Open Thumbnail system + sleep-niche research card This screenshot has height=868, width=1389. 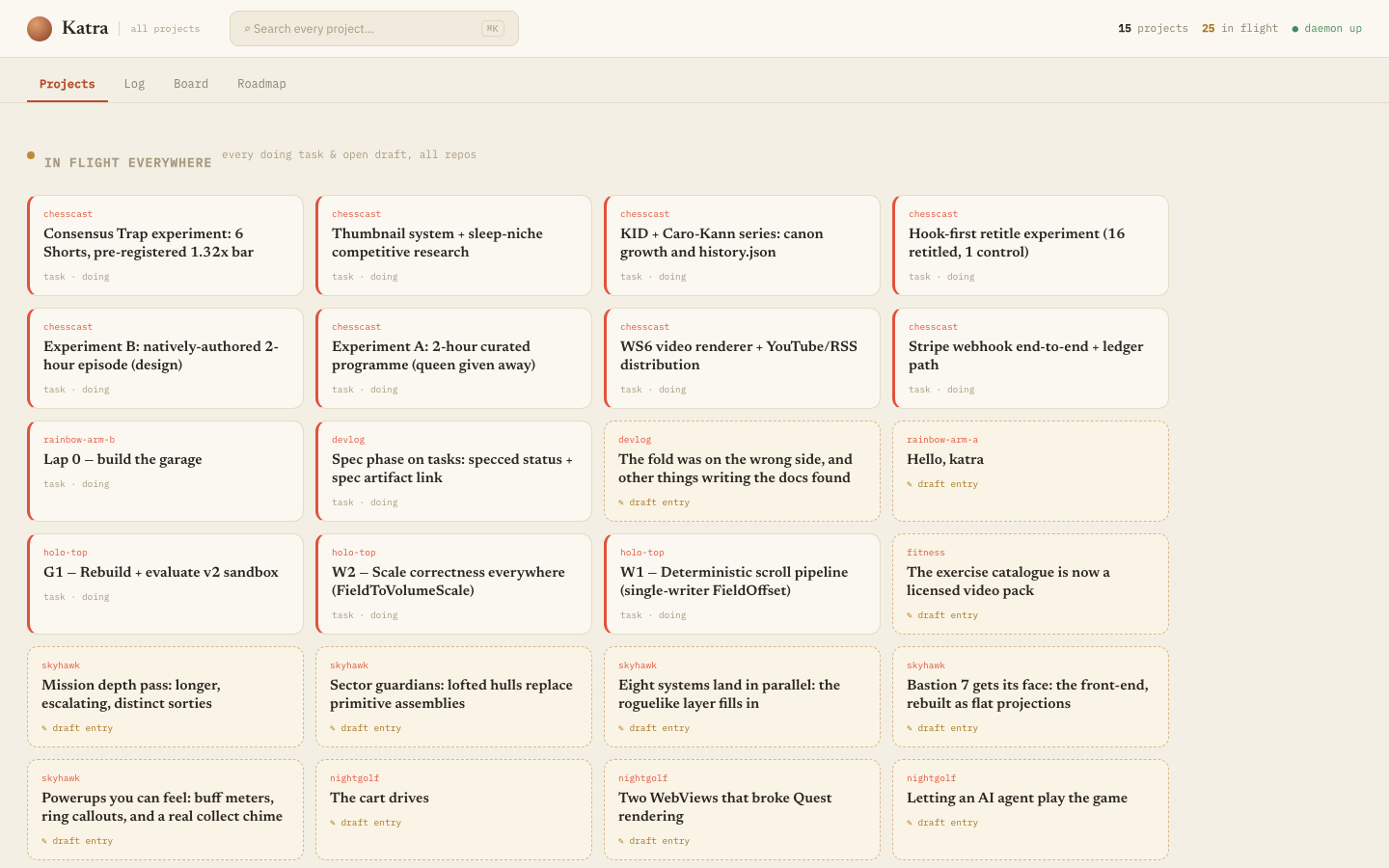tap(453, 245)
